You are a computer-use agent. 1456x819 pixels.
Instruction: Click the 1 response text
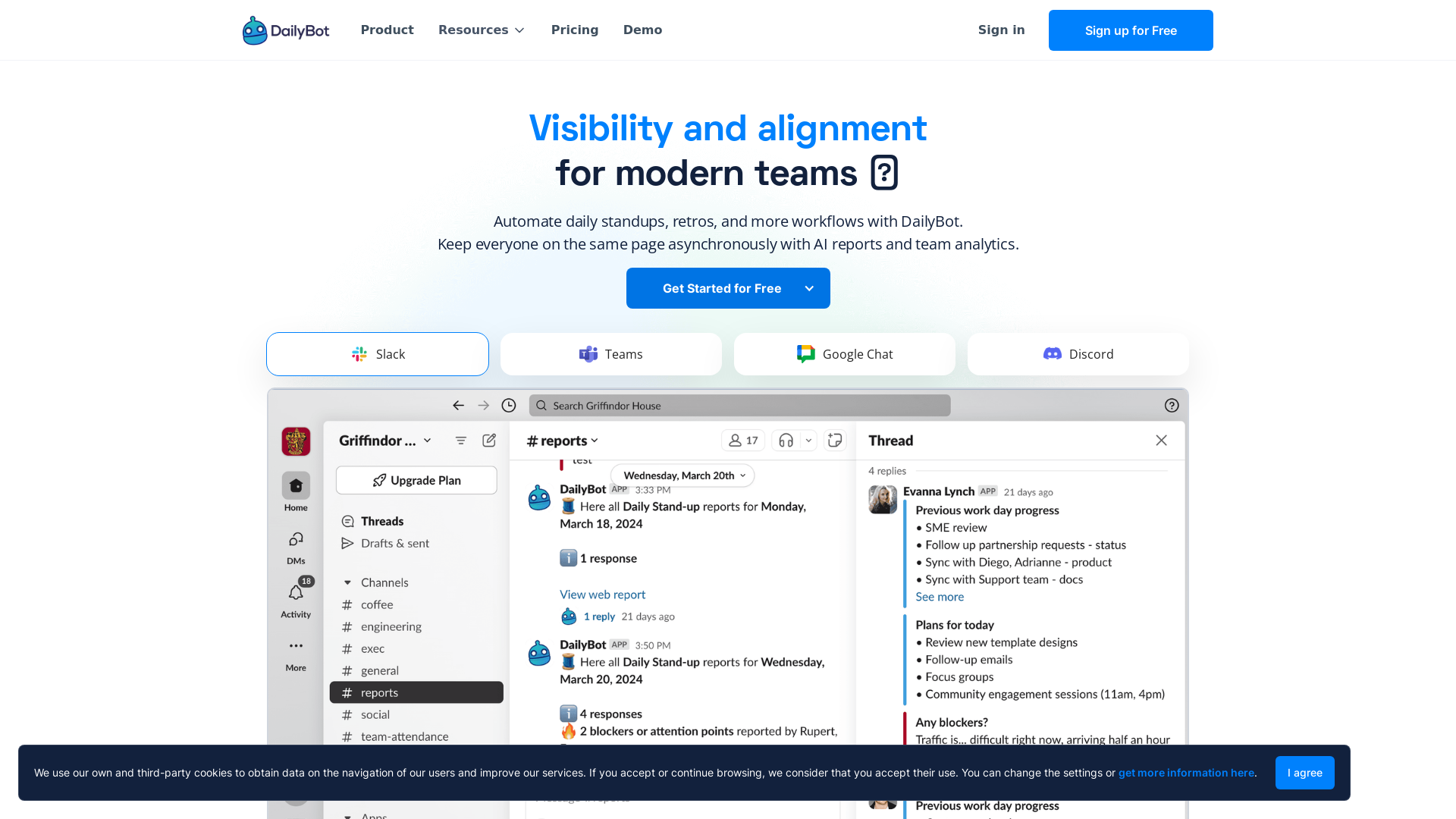pyautogui.click(x=608, y=558)
